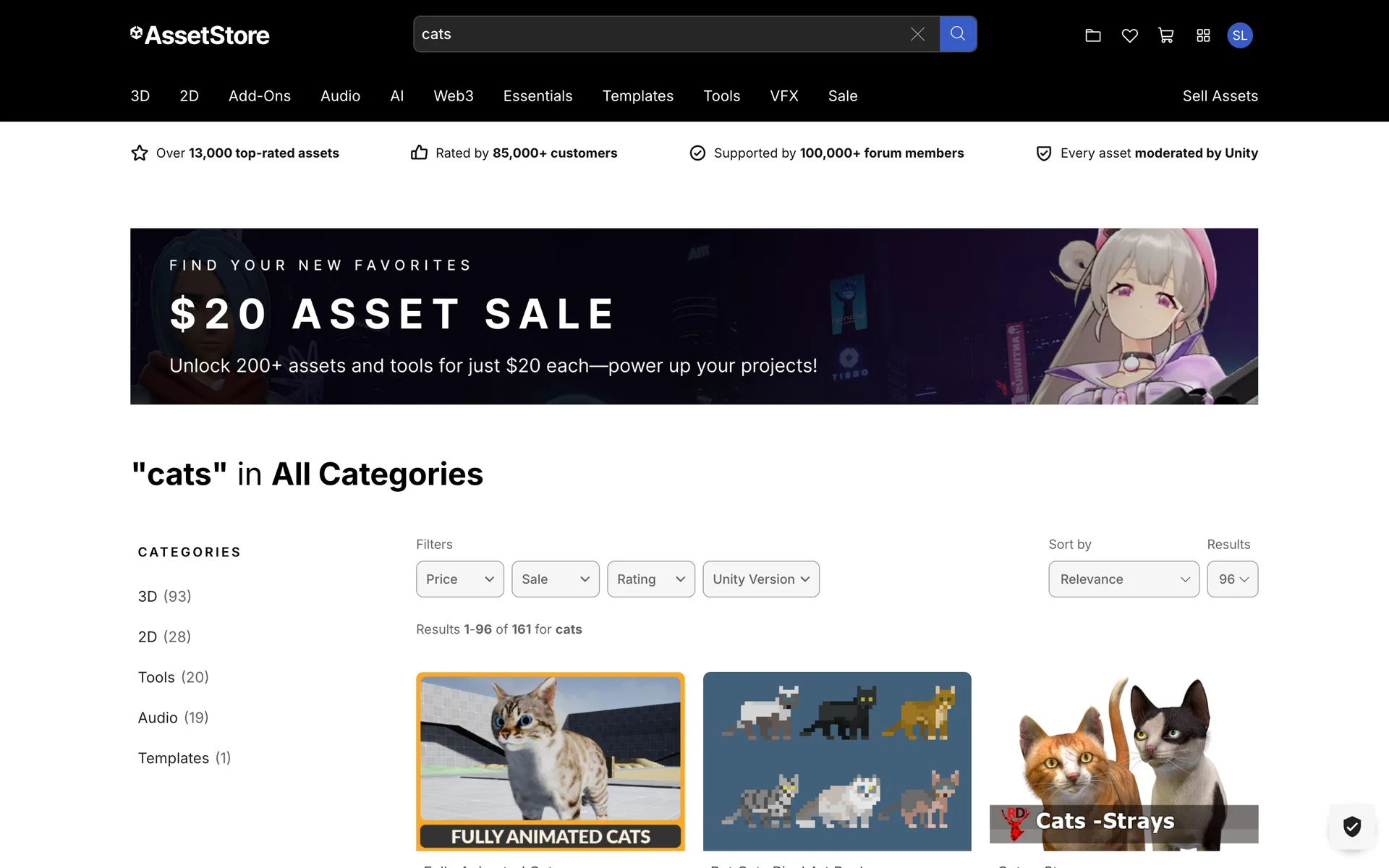Select the Sell Assets link
Screen dimensions: 1389x868
1220,96
